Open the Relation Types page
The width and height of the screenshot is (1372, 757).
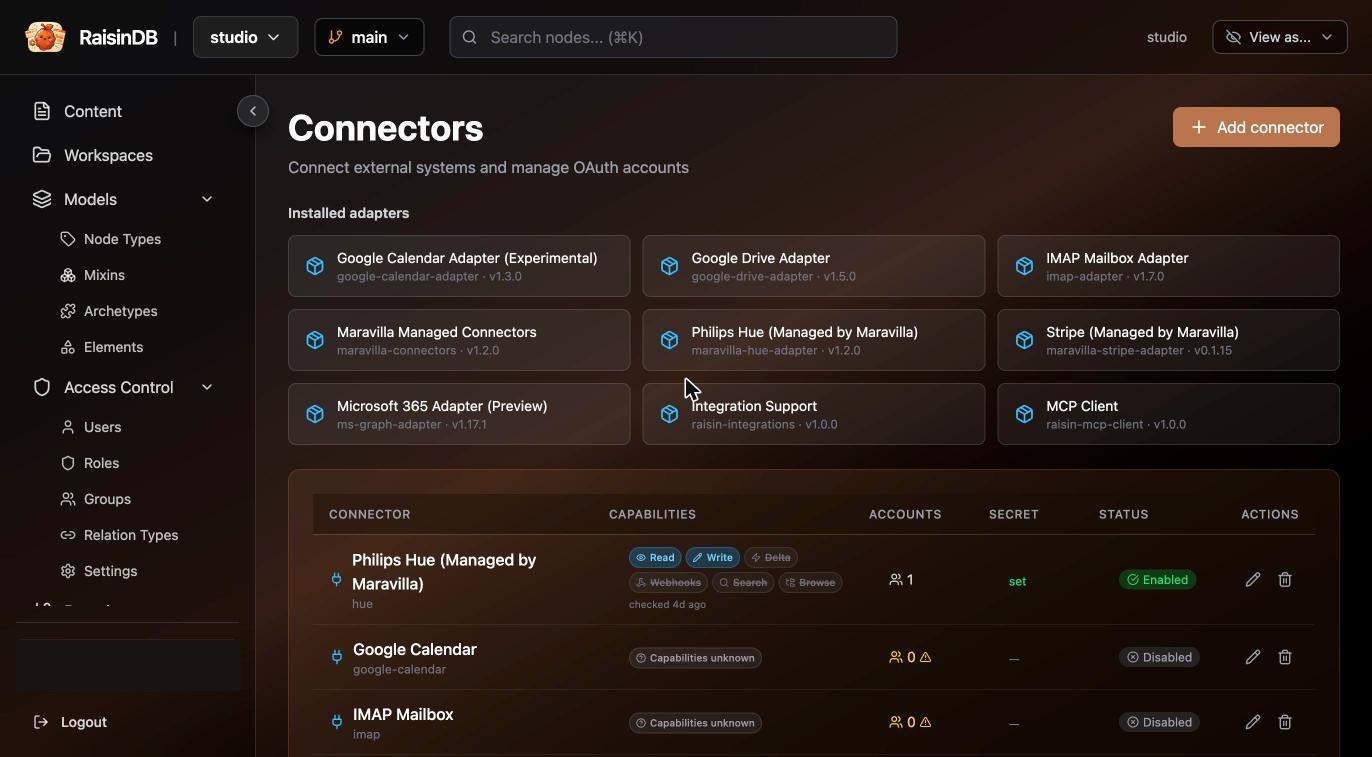point(131,535)
